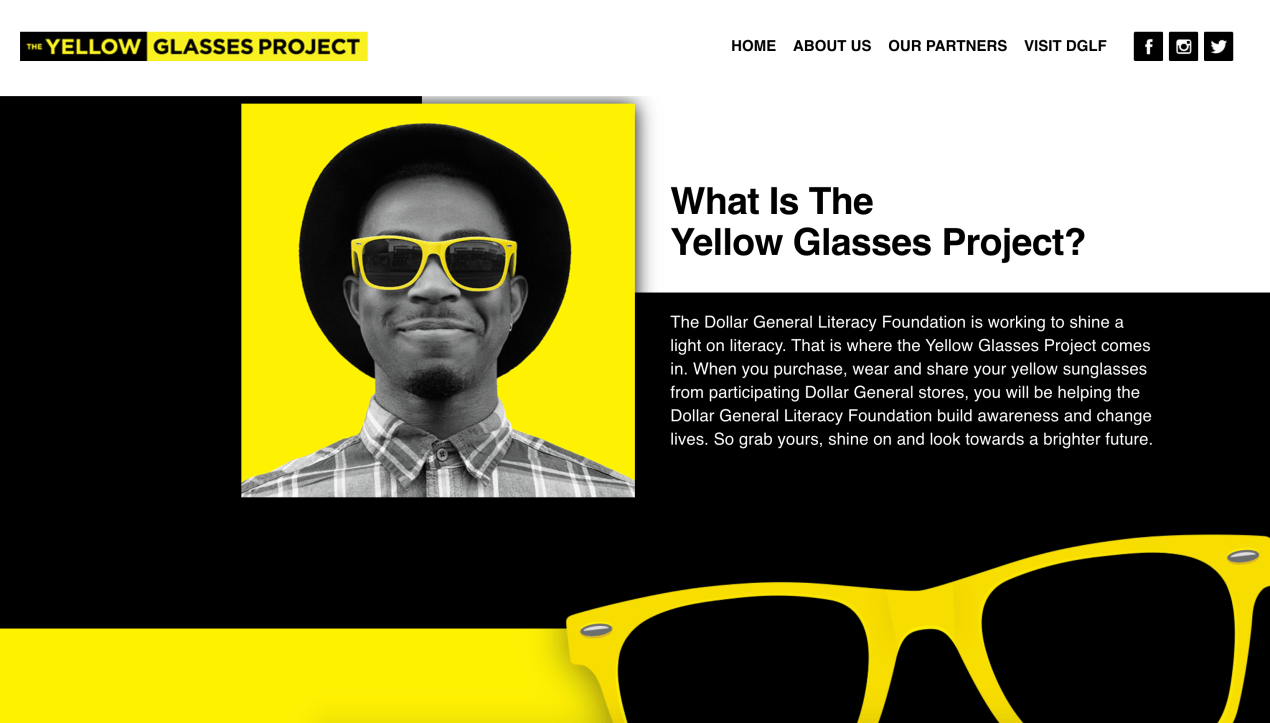Open the Instagram social icon
Viewport: 1270px width, 723px height.
pos(1183,46)
